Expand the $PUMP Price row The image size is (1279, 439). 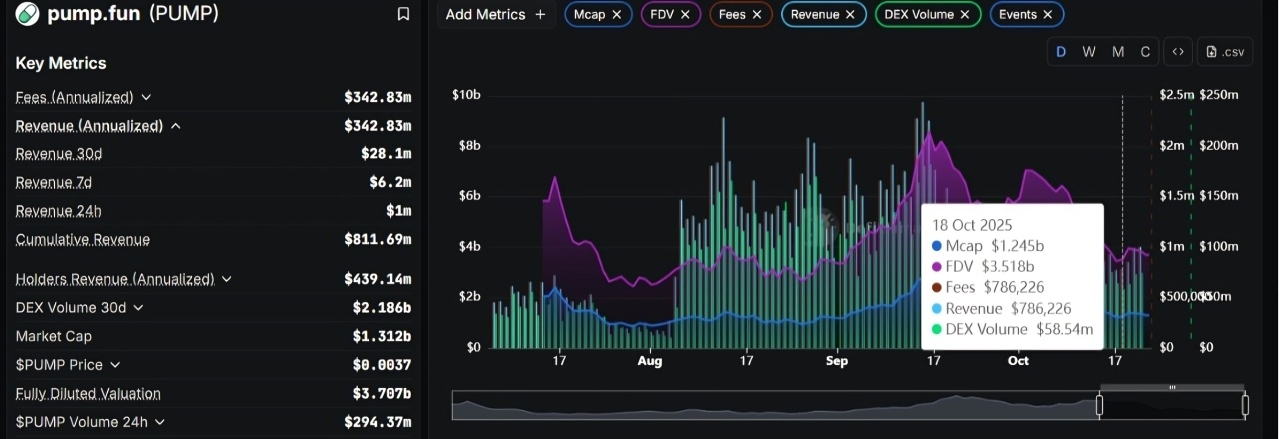click(115, 365)
